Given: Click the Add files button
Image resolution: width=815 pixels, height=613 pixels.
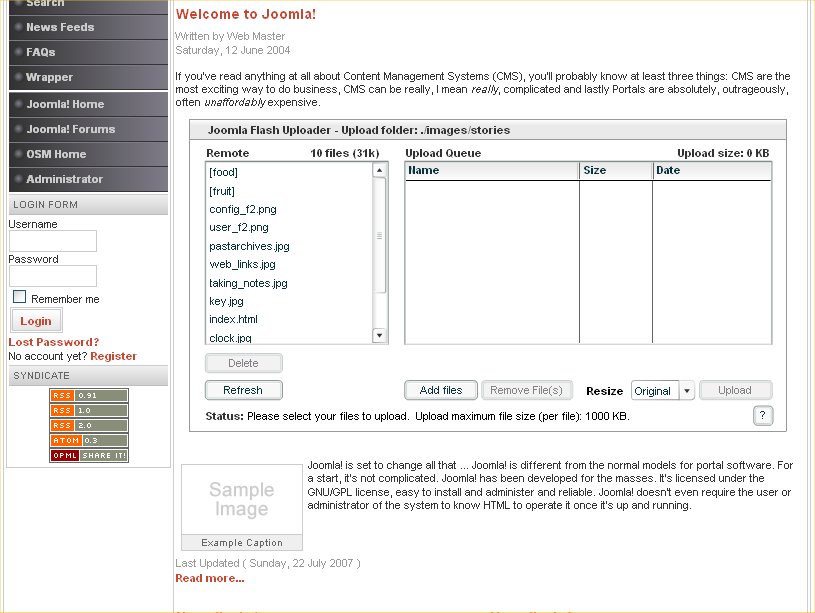Looking at the screenshot, I should pos(441,390).
